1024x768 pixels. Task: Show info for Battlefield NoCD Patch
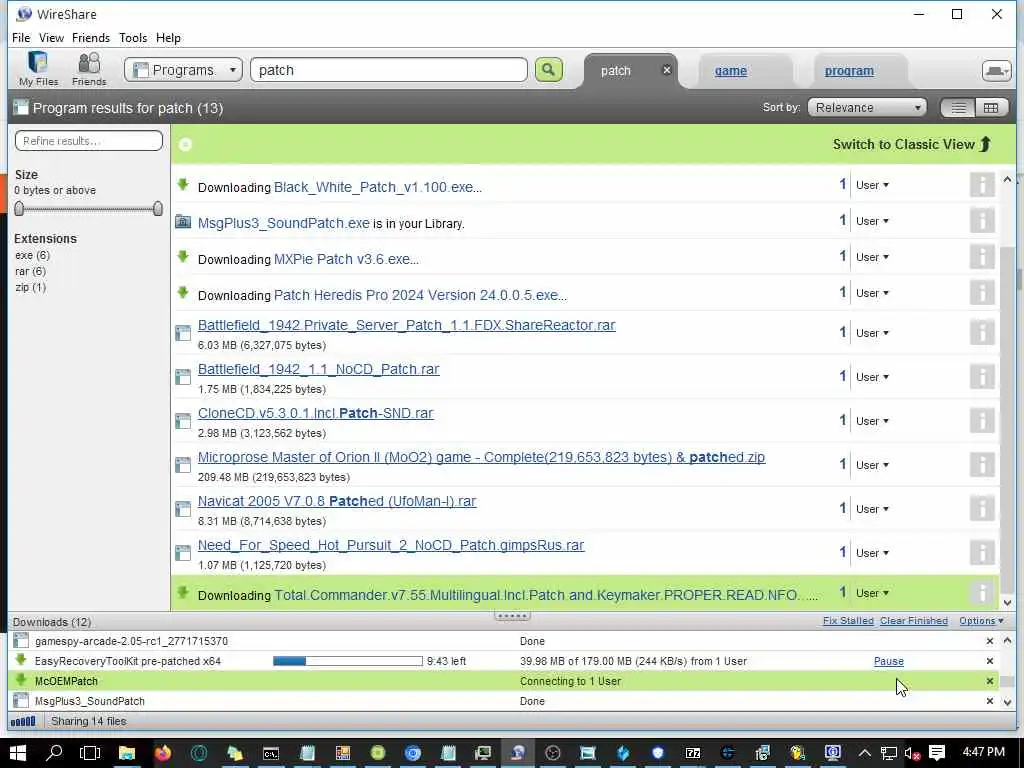(x=982, y=377)
